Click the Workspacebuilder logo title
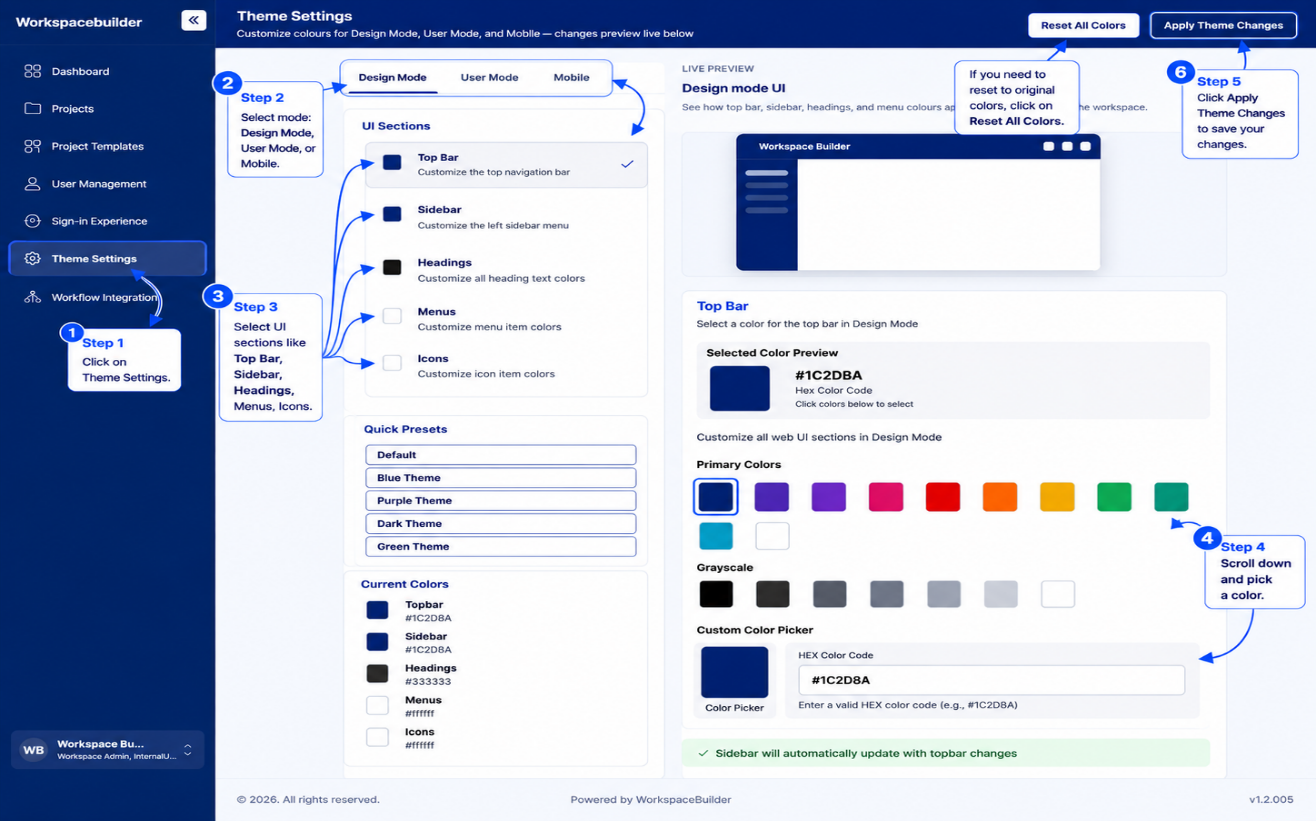The image size is (1316, 821). point(79,22)
